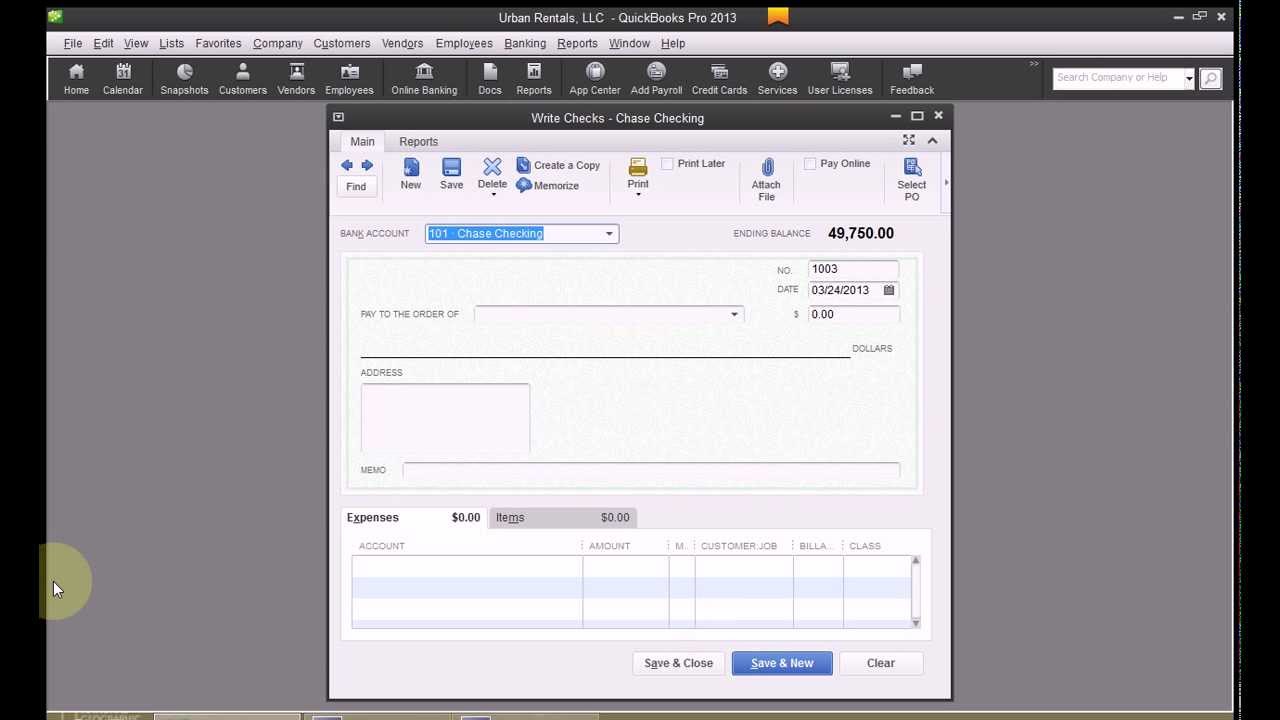Open User Licenses

click(x=840, y=79)
